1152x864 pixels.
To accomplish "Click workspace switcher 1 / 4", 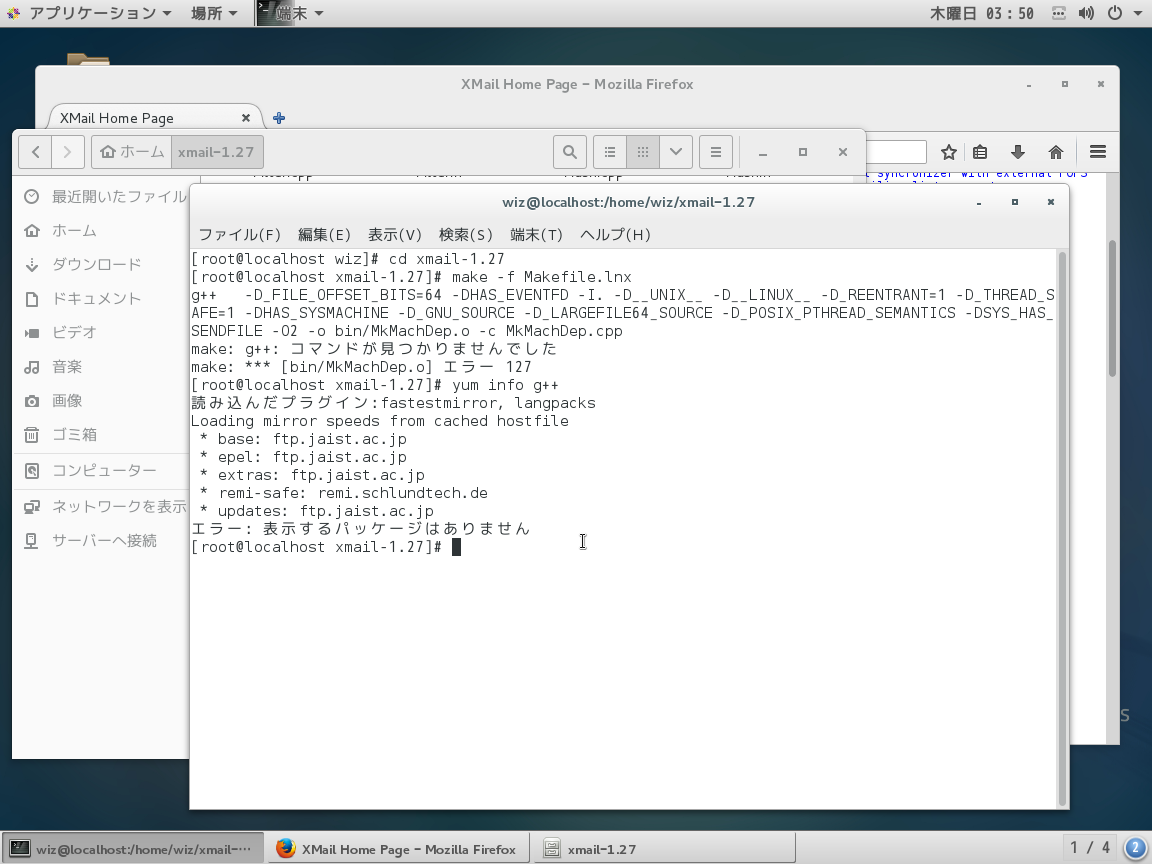I will click(x=1090, y=848).
